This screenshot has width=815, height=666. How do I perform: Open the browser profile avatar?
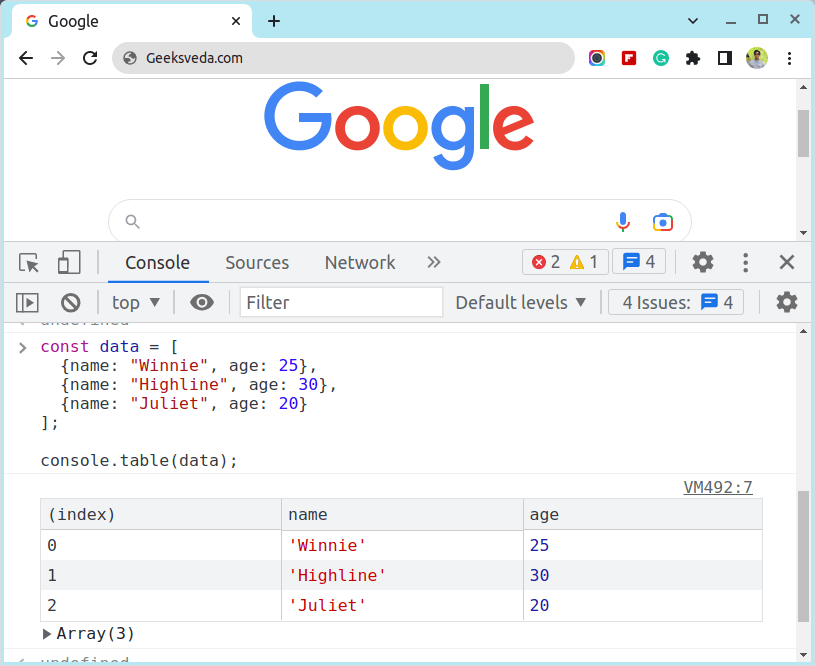757,58
